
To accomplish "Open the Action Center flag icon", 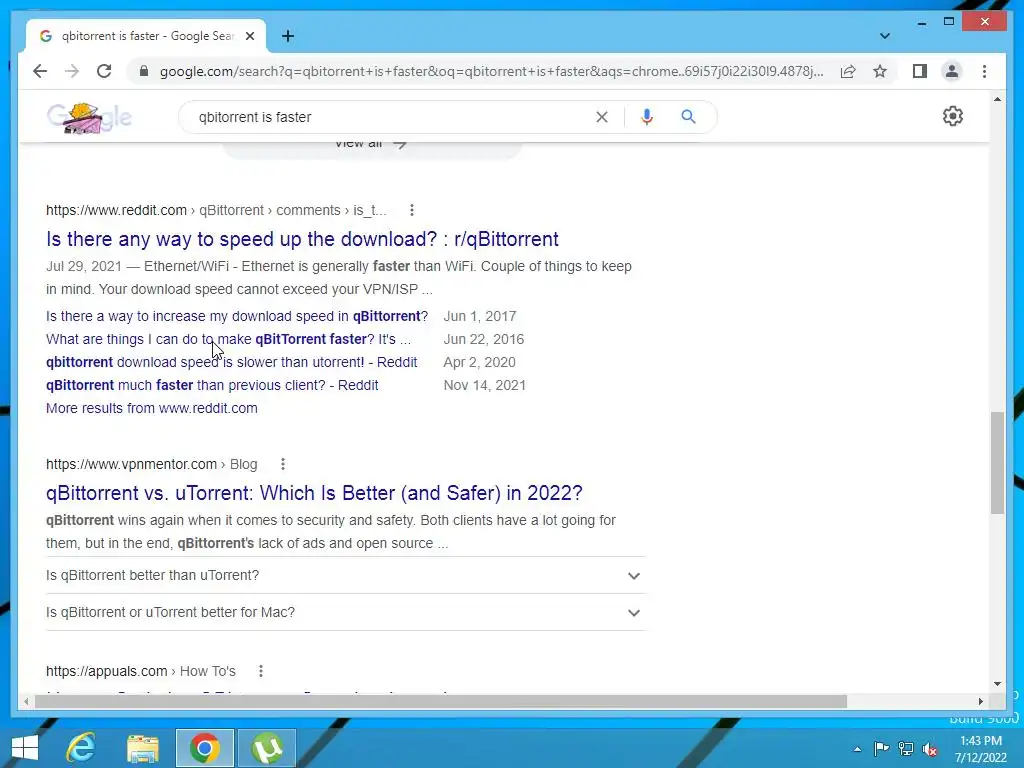I will (881, 748).
